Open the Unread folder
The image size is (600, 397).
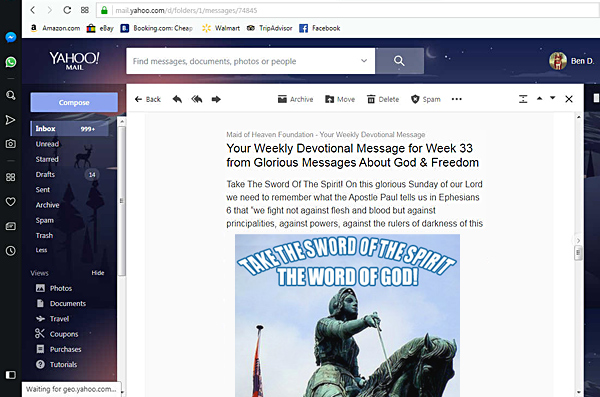click(47, 144)
